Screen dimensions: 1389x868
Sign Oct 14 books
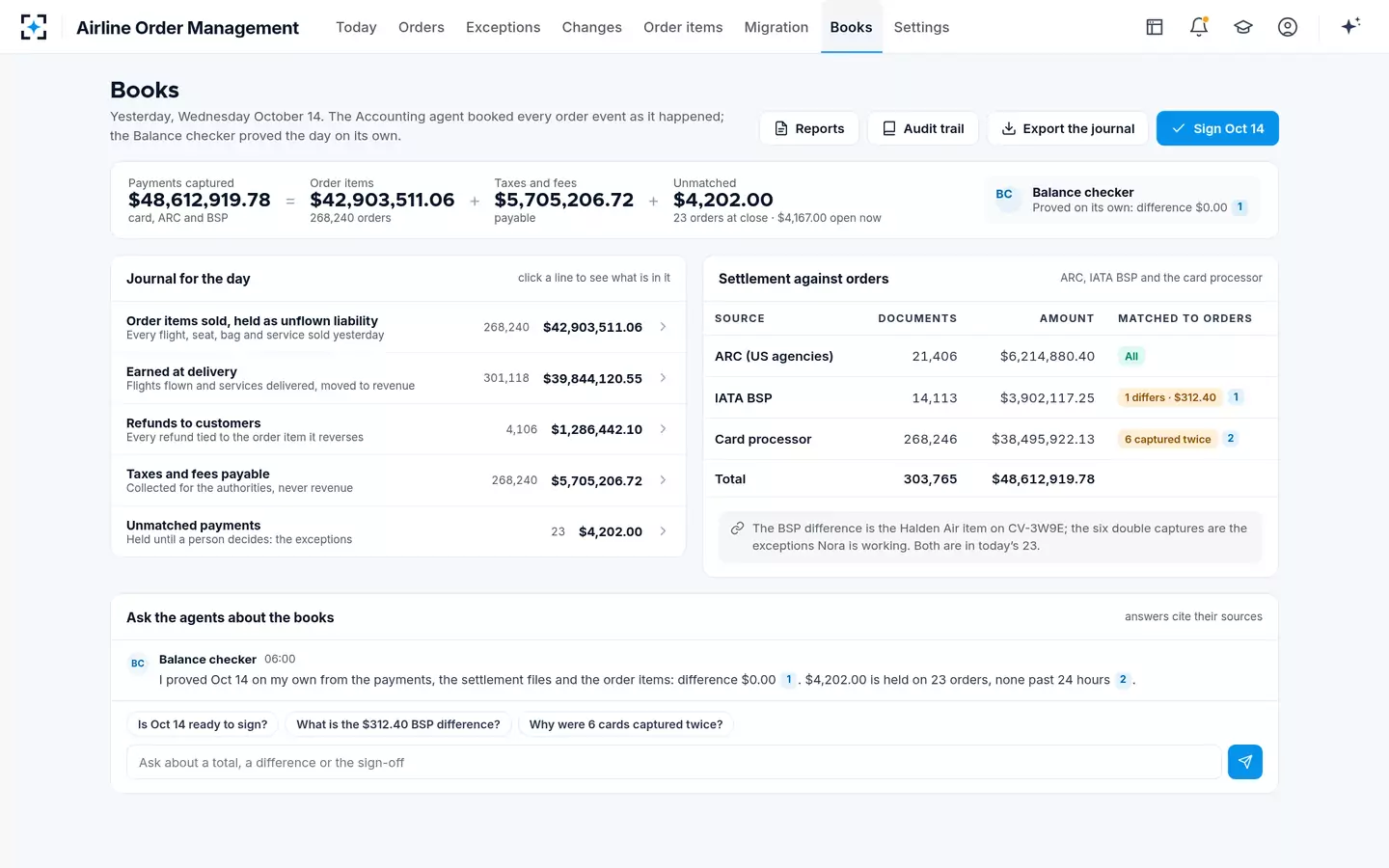coord(1217,128)
